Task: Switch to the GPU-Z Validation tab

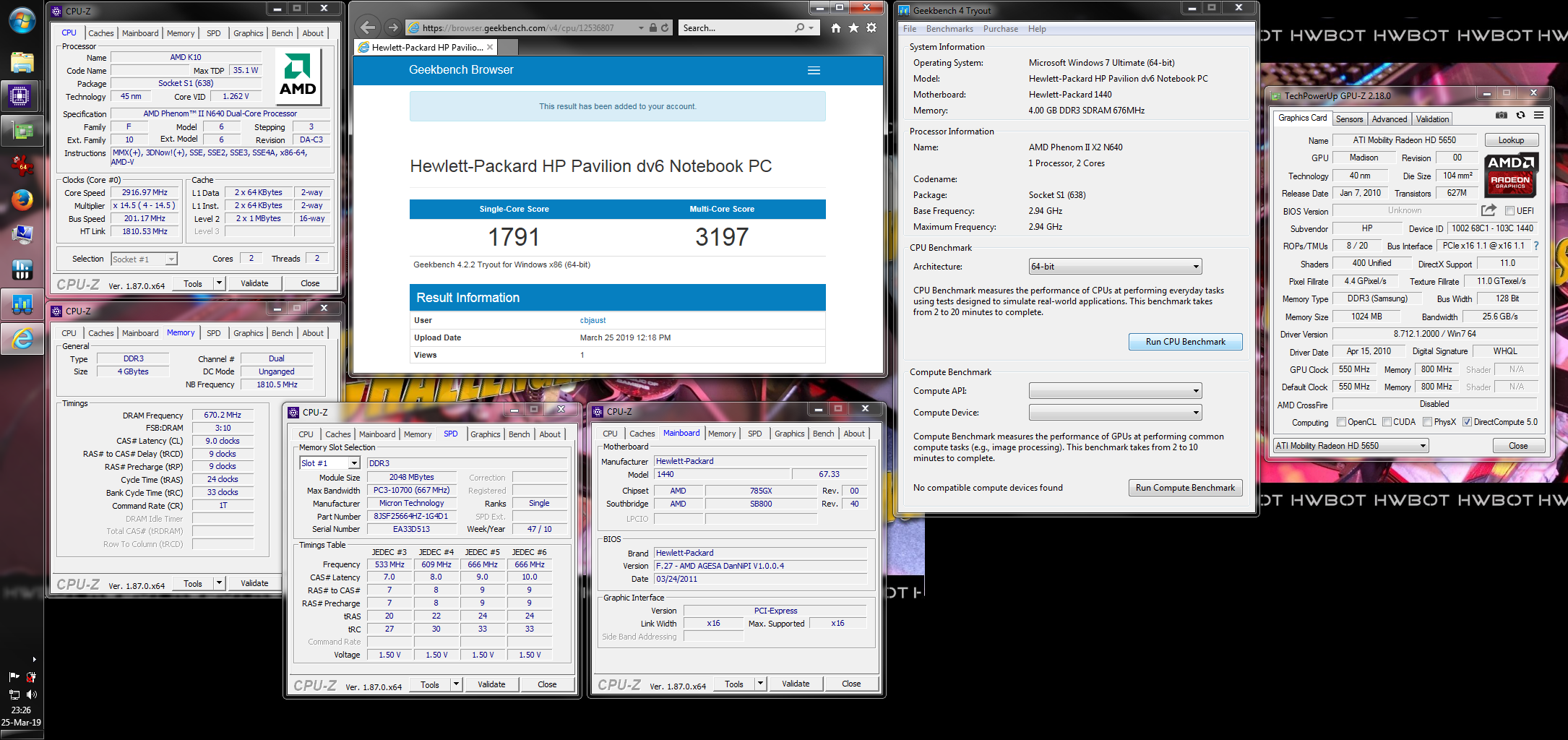Action: (1432, 119)
